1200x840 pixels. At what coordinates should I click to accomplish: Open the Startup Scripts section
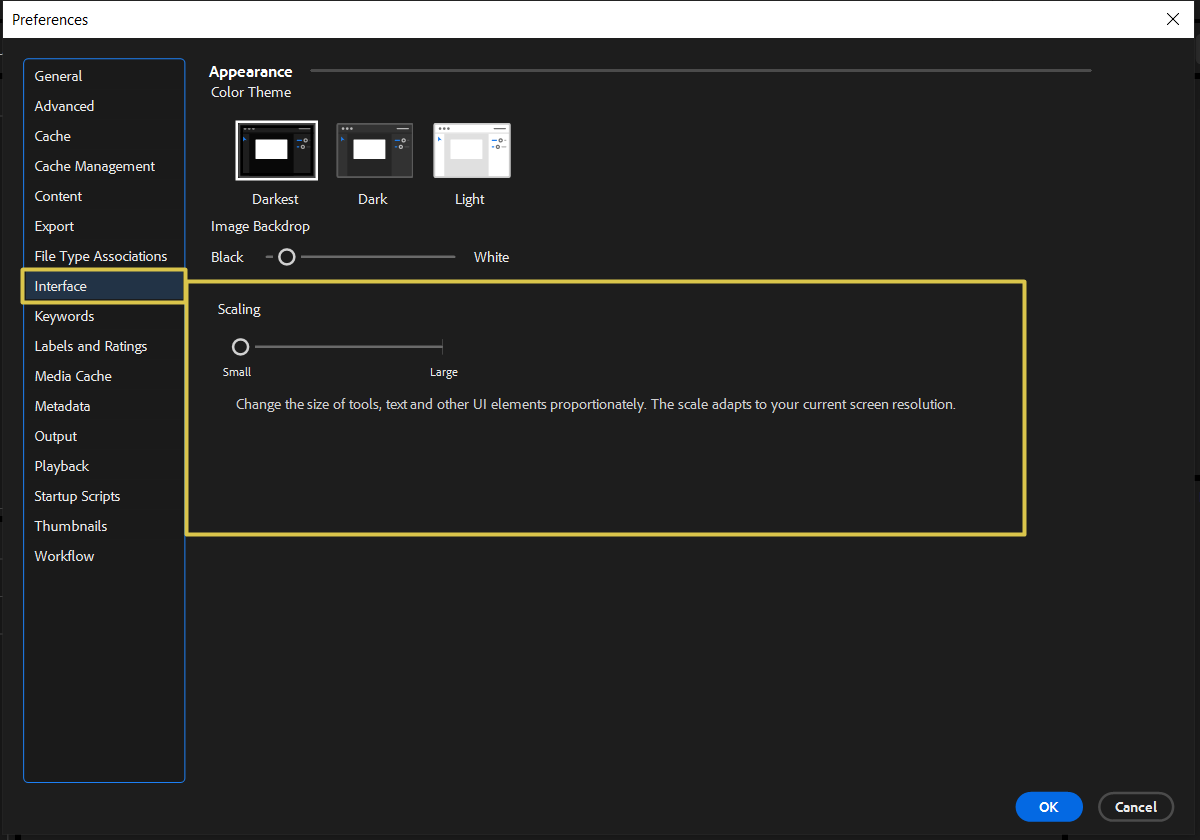(x=77, y=496)
